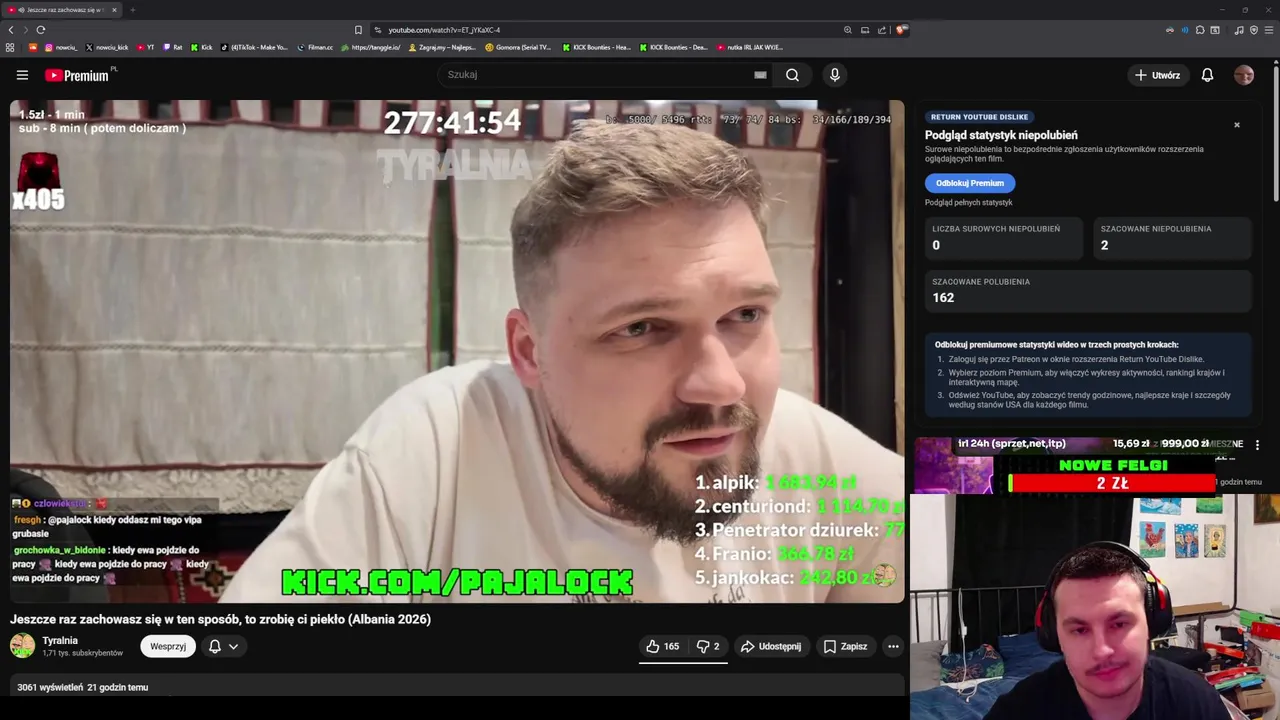Open Tyralnia channel name link
Viewport: 1280px width, 720px height.
pyautogui.click(x=60, y=641)
